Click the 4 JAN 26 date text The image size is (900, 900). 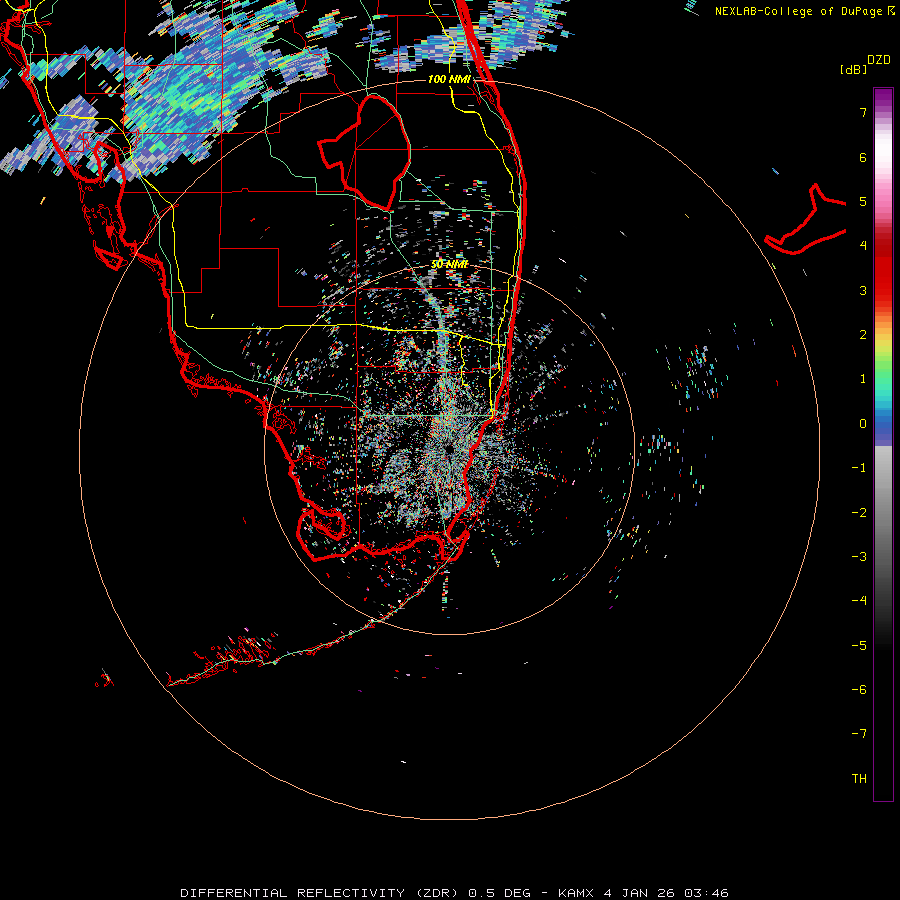[639, 893]
